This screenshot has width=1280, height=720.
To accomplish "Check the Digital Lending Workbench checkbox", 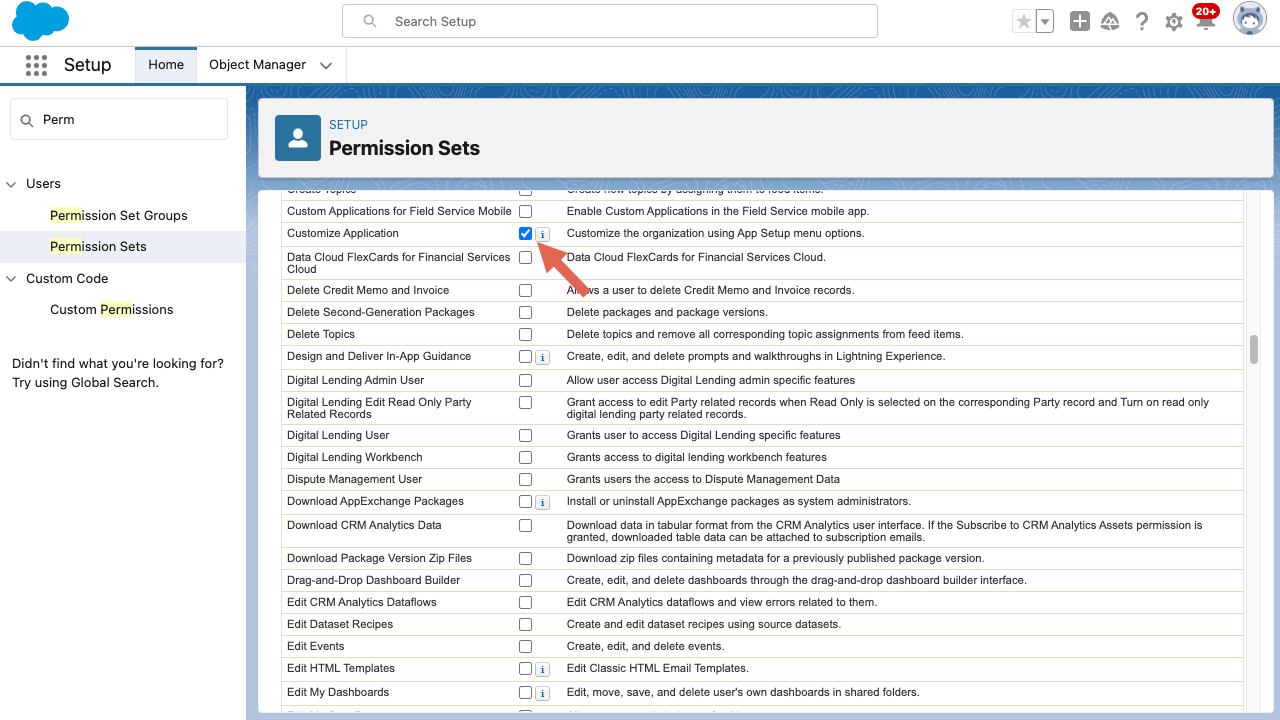I will point(525,457).
